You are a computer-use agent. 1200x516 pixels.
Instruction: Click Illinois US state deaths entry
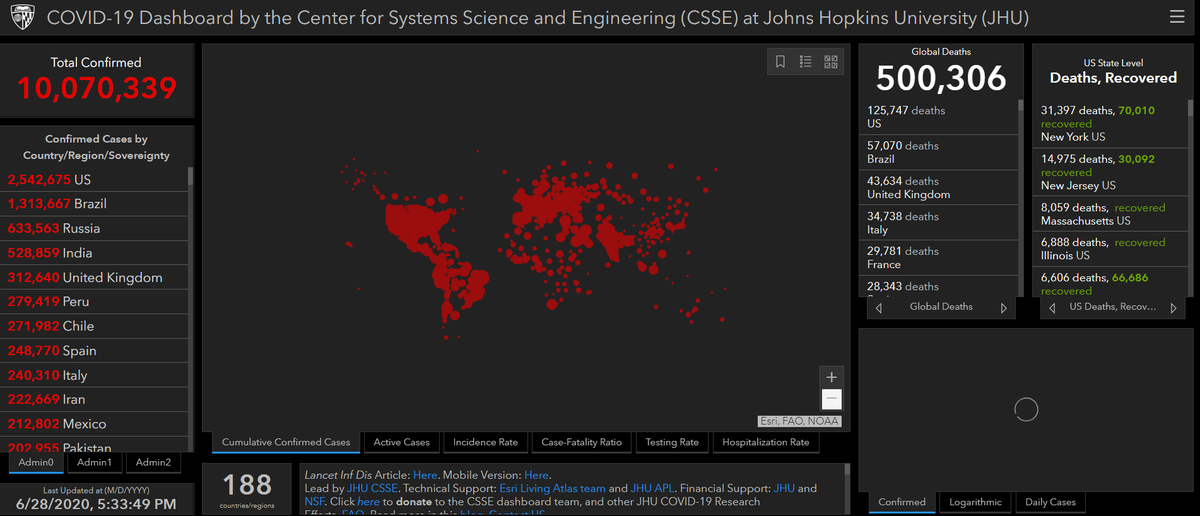(1110, 248)
